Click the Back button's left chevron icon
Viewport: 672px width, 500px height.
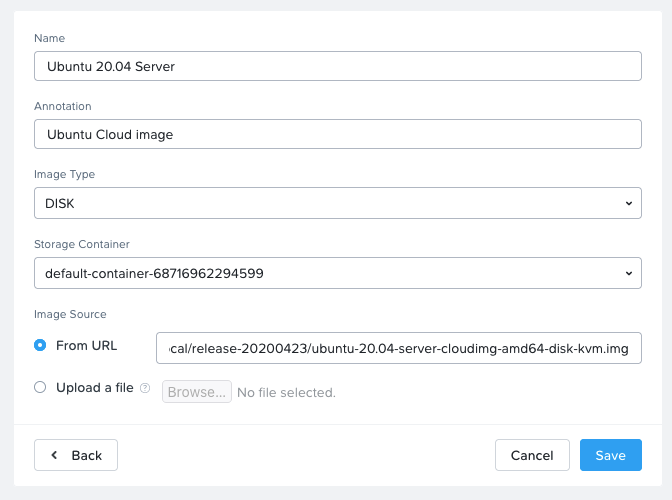pos(54,455)
